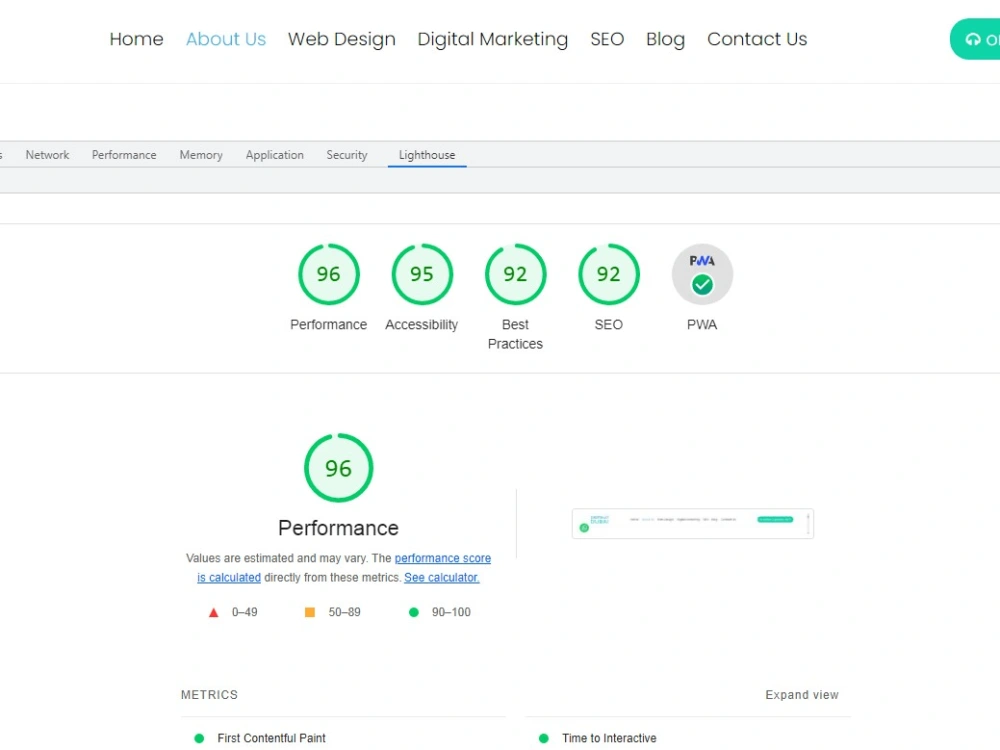The width and height of the screenshot is (1000, 750).
Task: Click the green circle 90–100 legend icon
Action: [x=414, y=612]
